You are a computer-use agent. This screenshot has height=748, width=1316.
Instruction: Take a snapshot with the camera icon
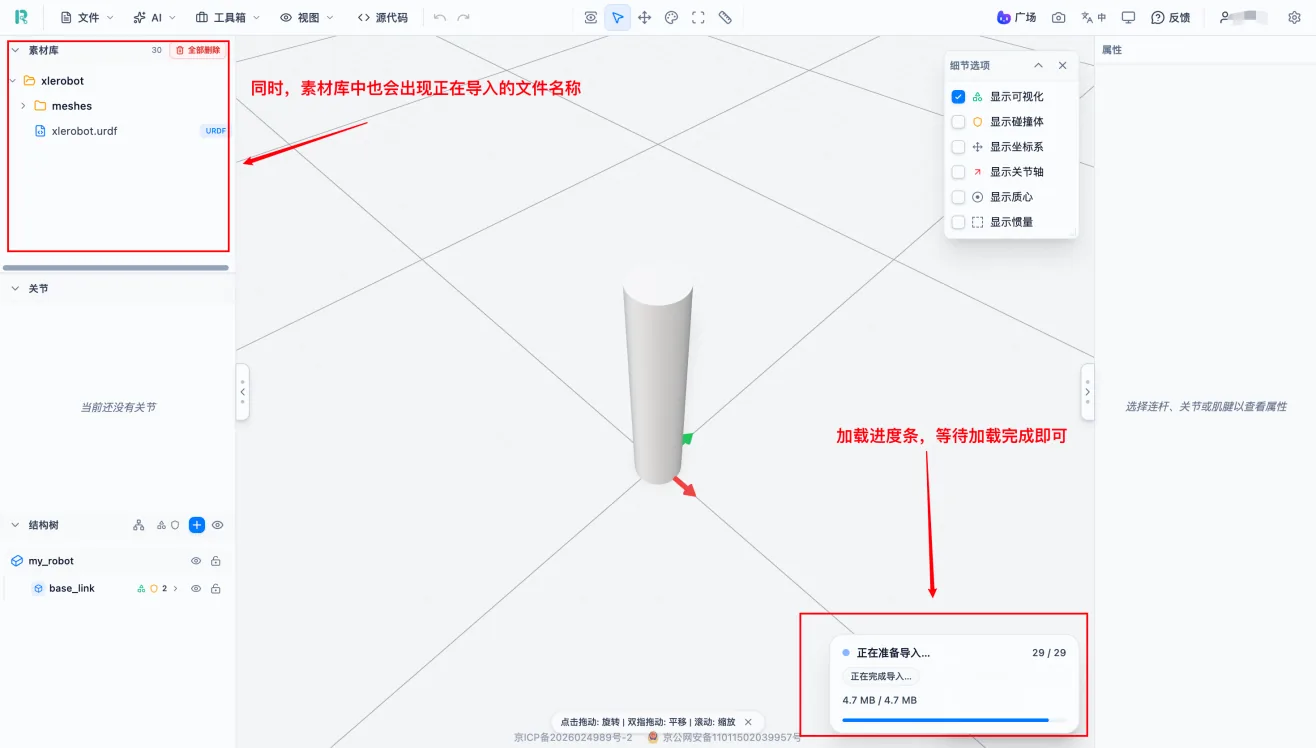click(1058, 17)
